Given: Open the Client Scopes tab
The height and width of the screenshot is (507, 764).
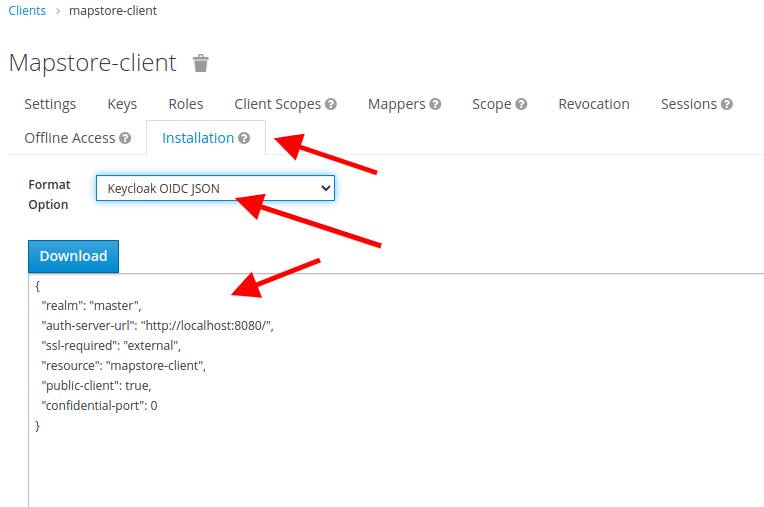Looking at the screenshot, I should 277,104.
